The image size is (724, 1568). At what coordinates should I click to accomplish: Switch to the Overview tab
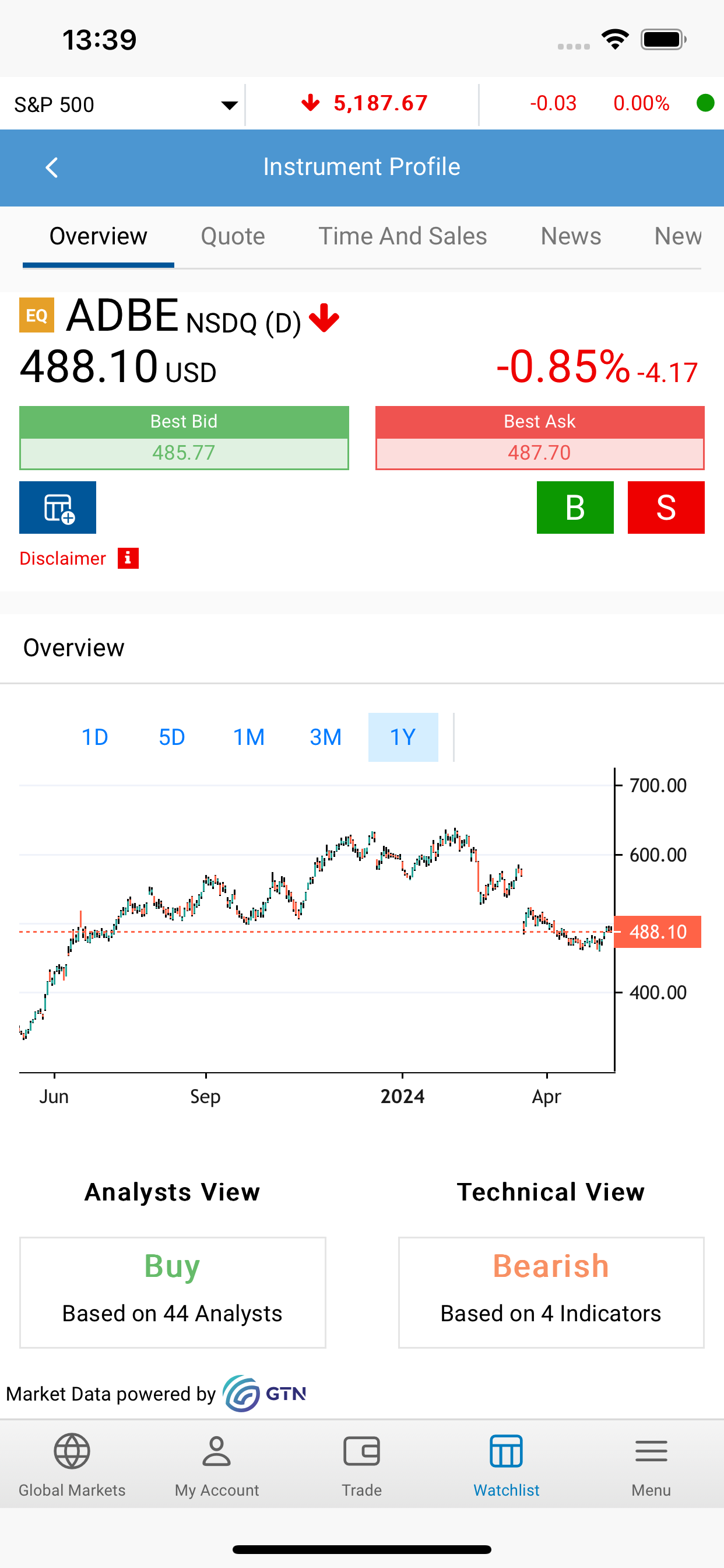(x=99, y=237)
